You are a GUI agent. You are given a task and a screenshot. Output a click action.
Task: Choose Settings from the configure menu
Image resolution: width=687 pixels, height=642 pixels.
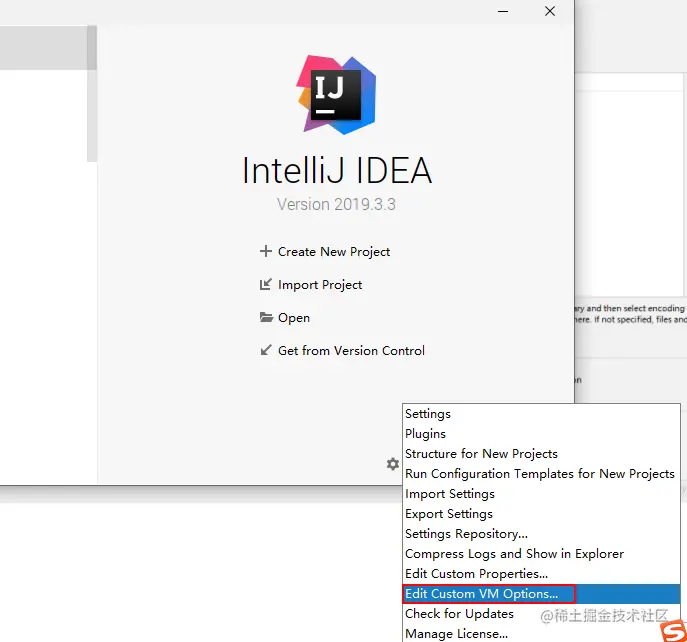(541, 414)
